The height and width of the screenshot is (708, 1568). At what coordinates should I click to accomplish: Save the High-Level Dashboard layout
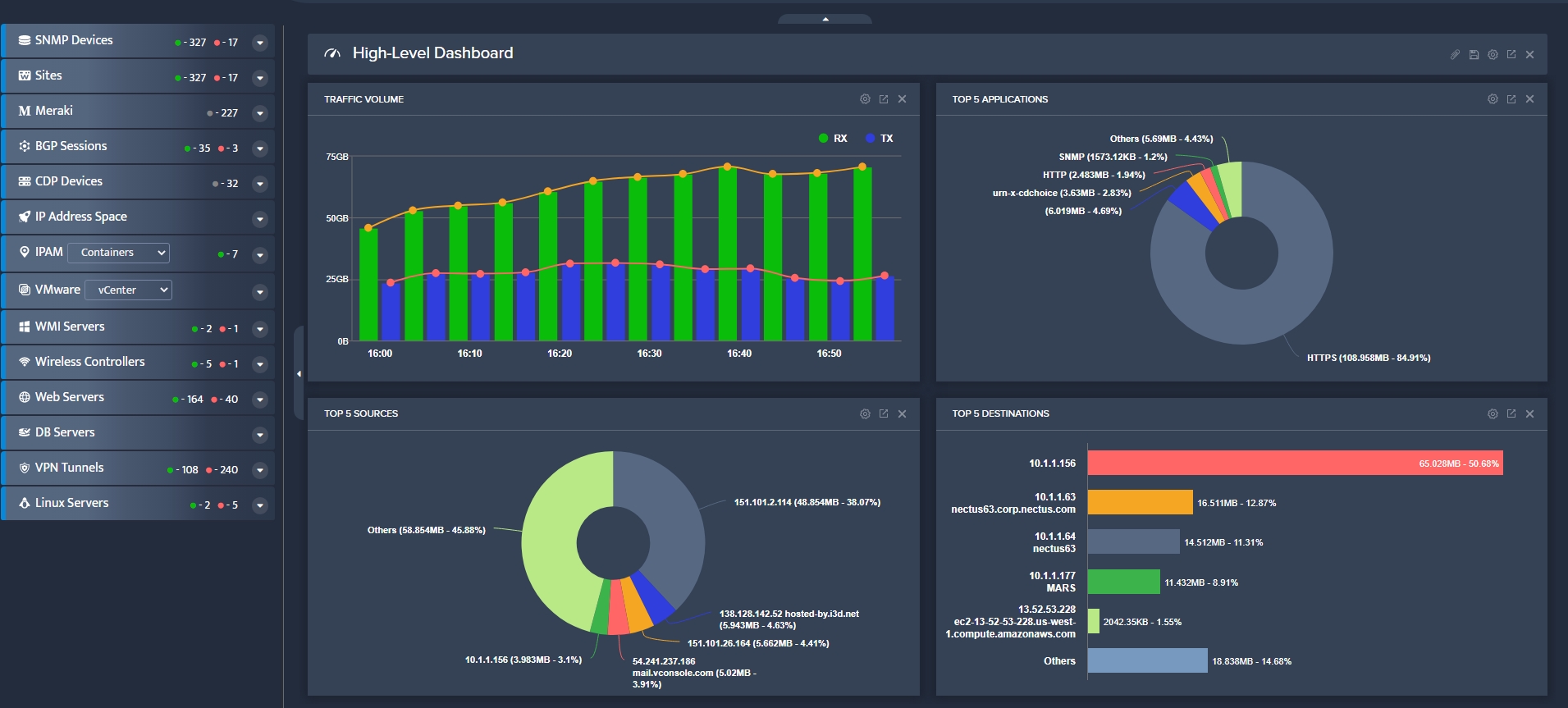tap(1474, 55)
